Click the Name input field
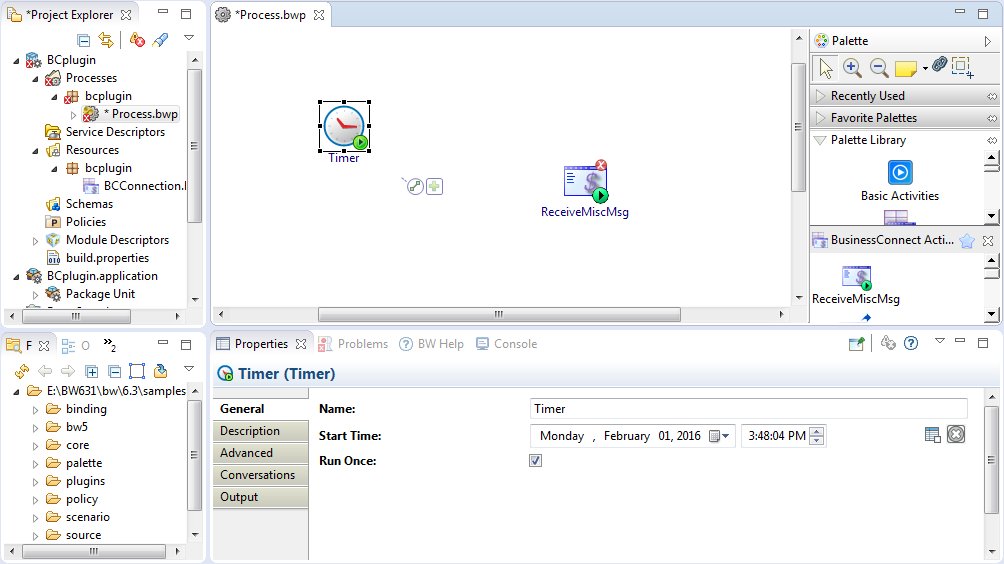The image size is (1004, 564). coord(749,409)
